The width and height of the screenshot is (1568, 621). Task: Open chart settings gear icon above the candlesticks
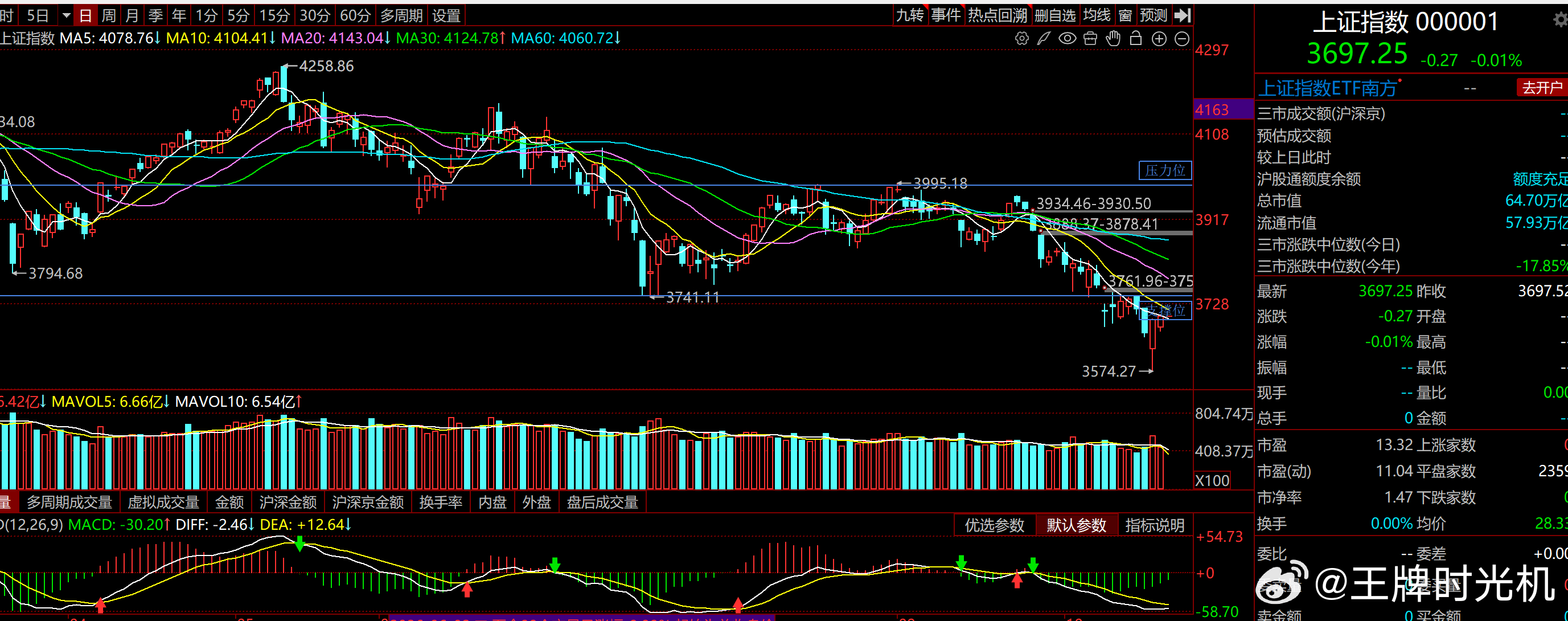click(x=1021, y=39)
